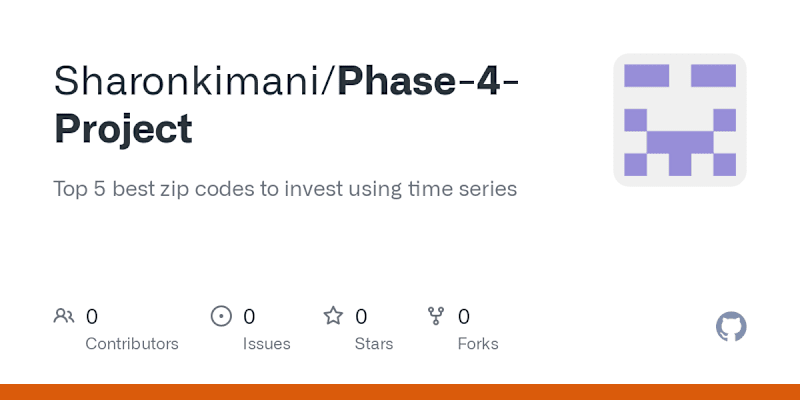Click the Stars label
This screenshot has width=800, height=400.
(x=374, y=344)
